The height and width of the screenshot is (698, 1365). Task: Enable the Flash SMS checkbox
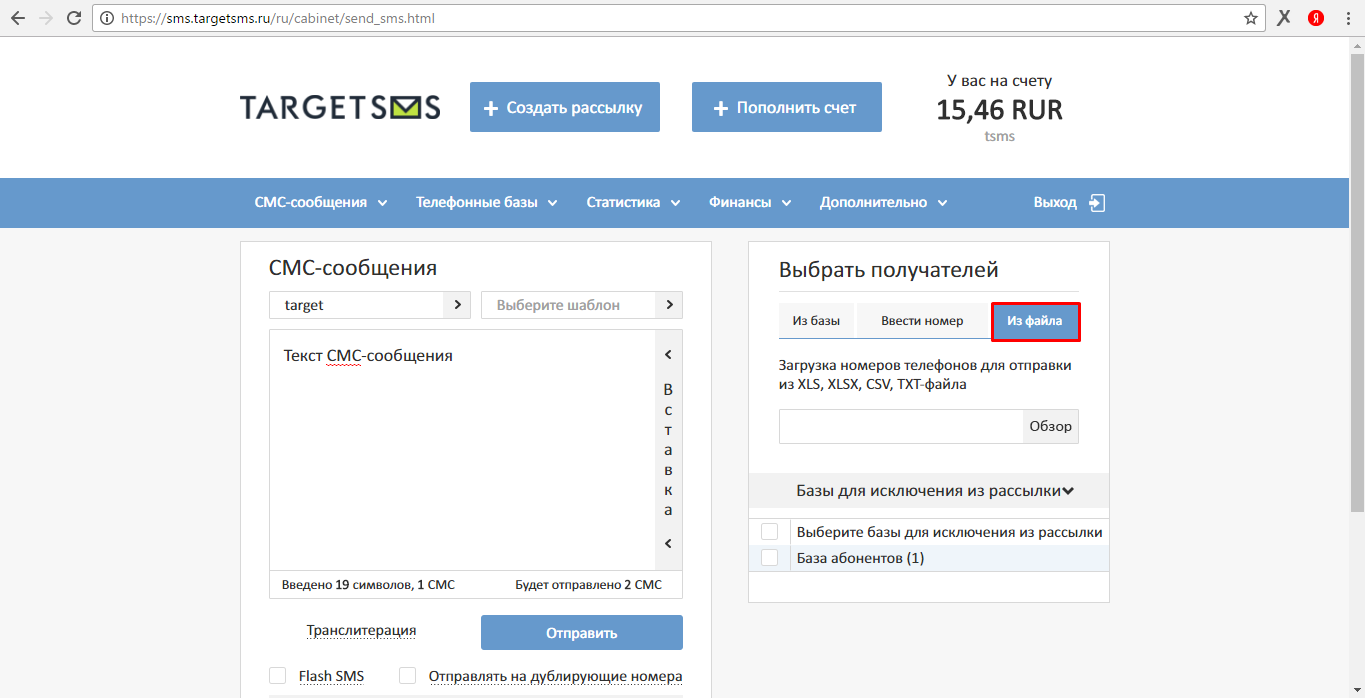(x=278, y=676)
